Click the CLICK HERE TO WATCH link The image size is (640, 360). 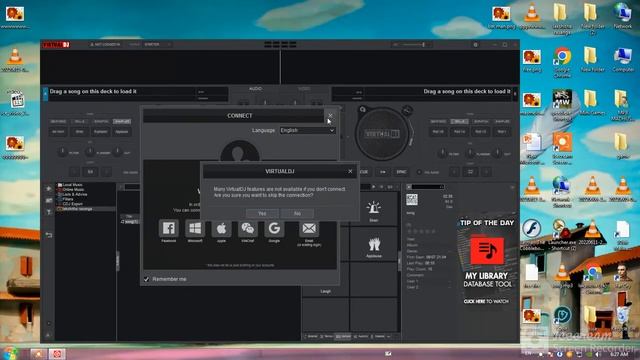tap(486, 301)
